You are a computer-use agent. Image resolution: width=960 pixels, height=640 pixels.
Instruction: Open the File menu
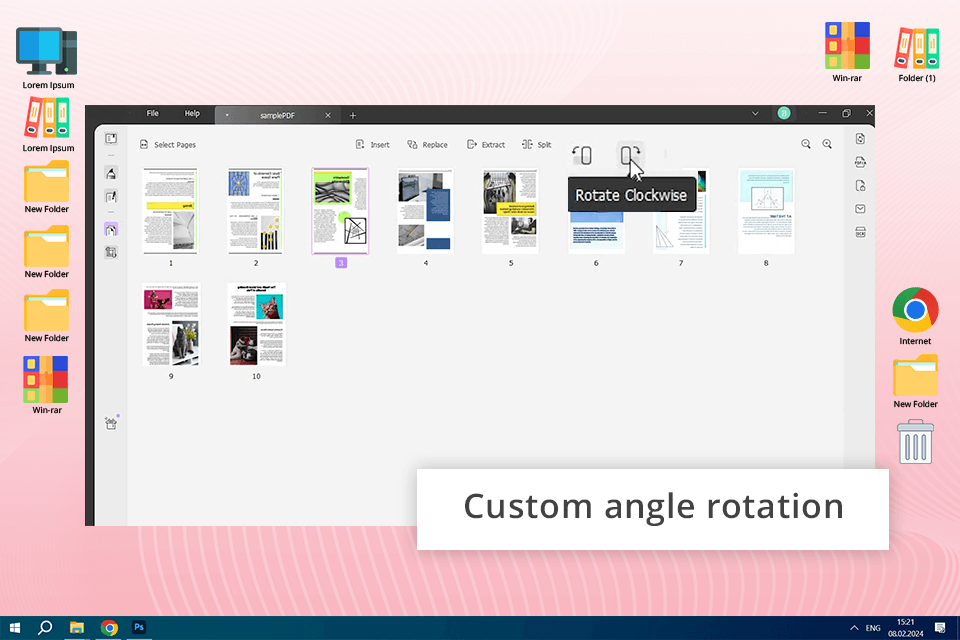pos(153,114)
